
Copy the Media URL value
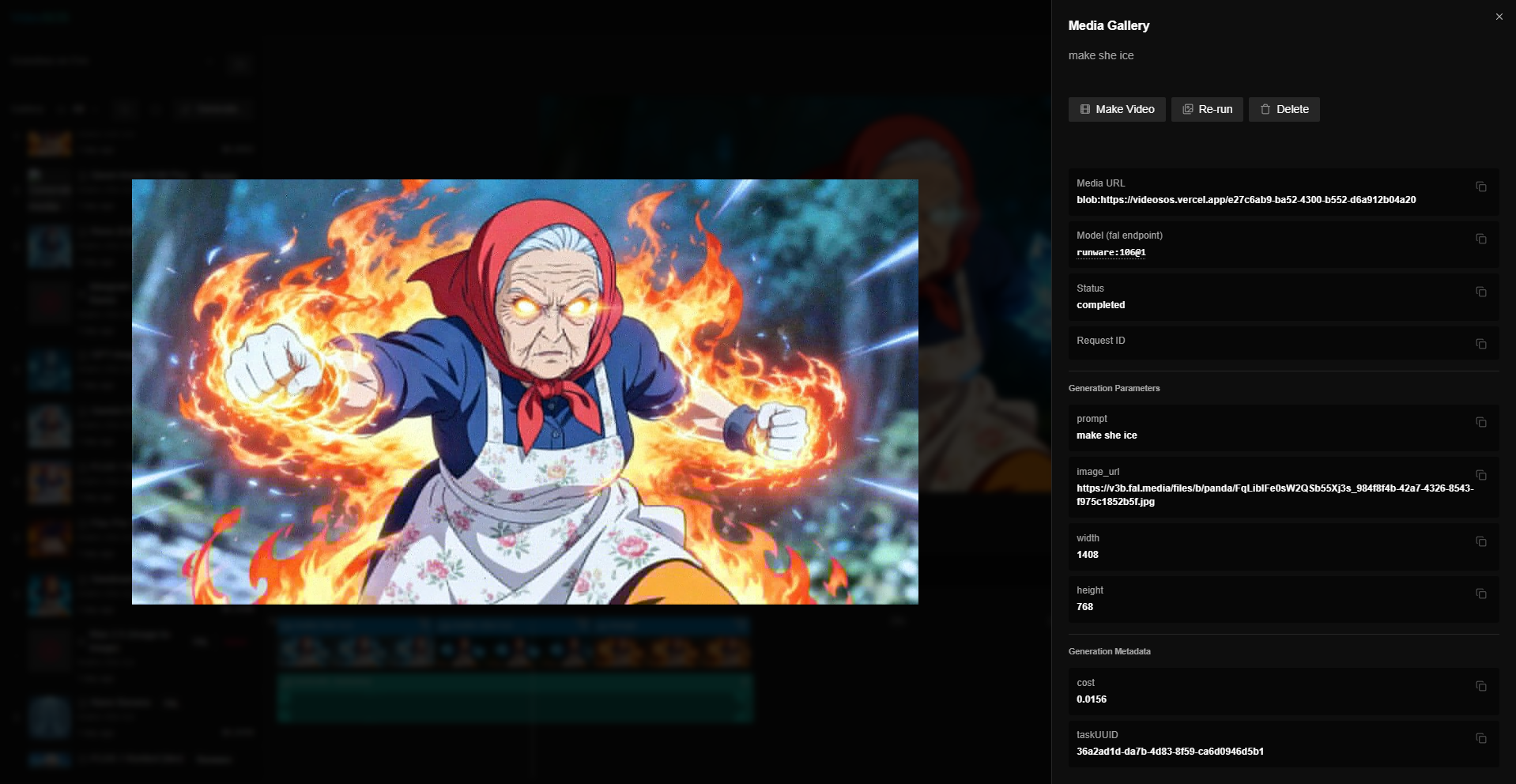click(x=1480, y=187)
